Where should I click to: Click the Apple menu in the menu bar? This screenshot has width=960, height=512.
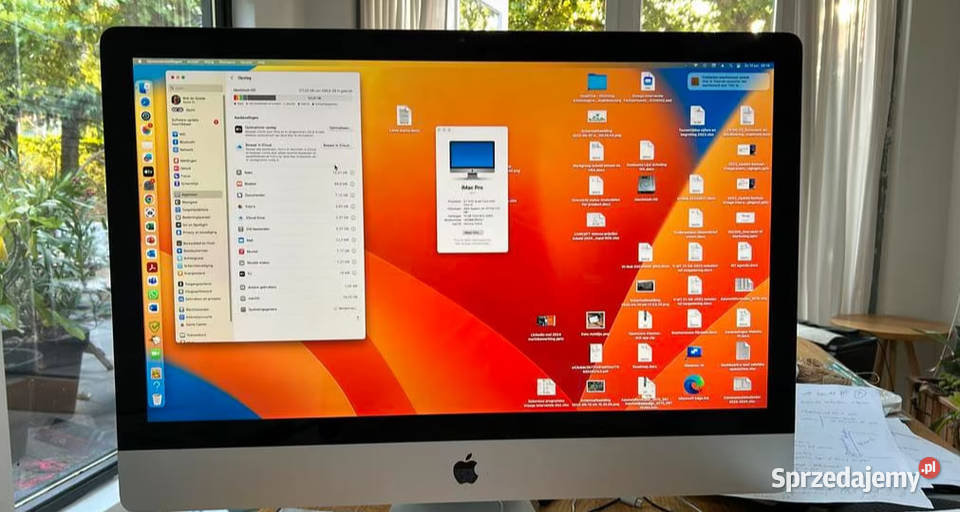pos(140,61)
